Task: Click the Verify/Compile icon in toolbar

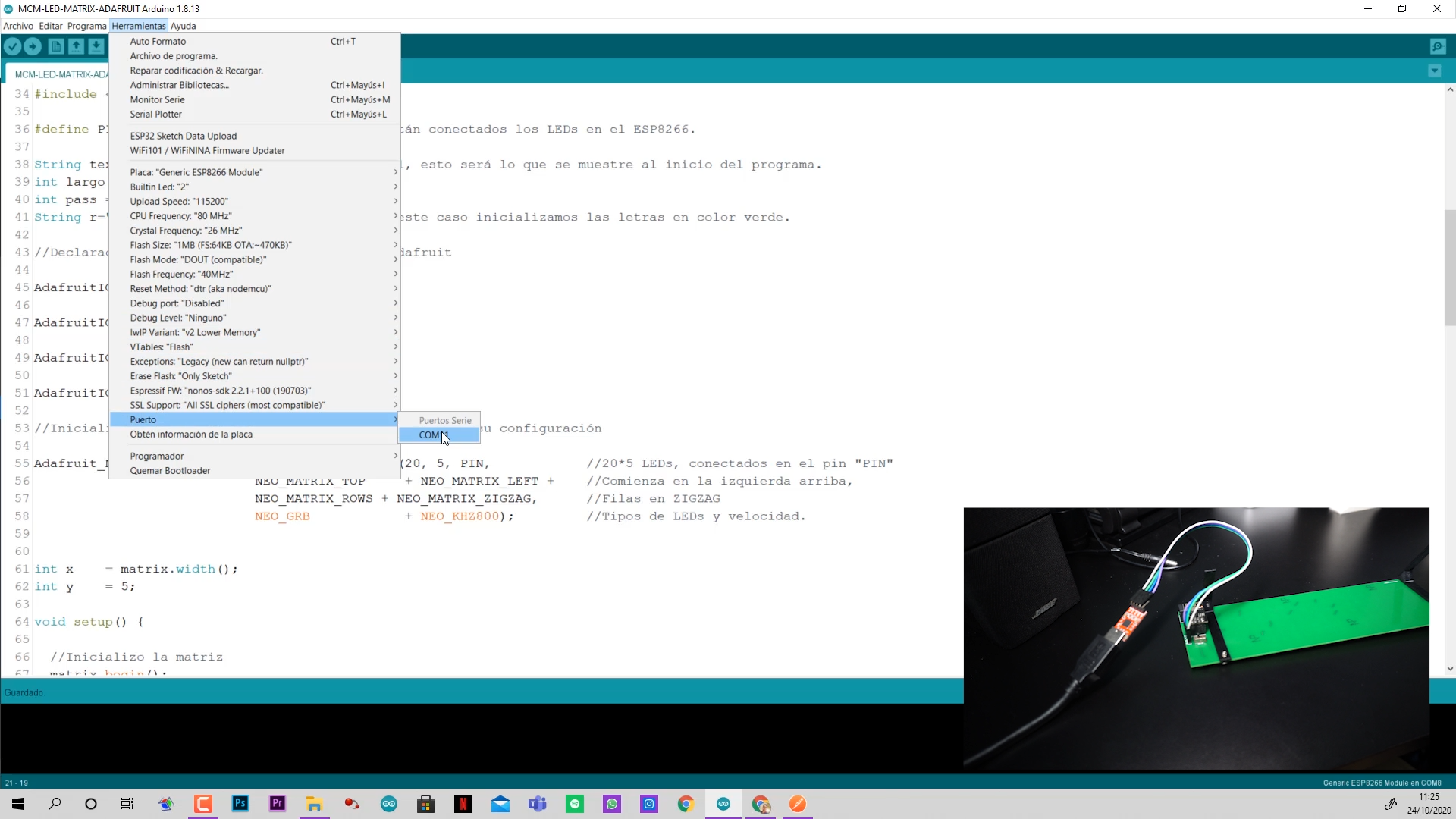Action: click(x=14, y=47)
